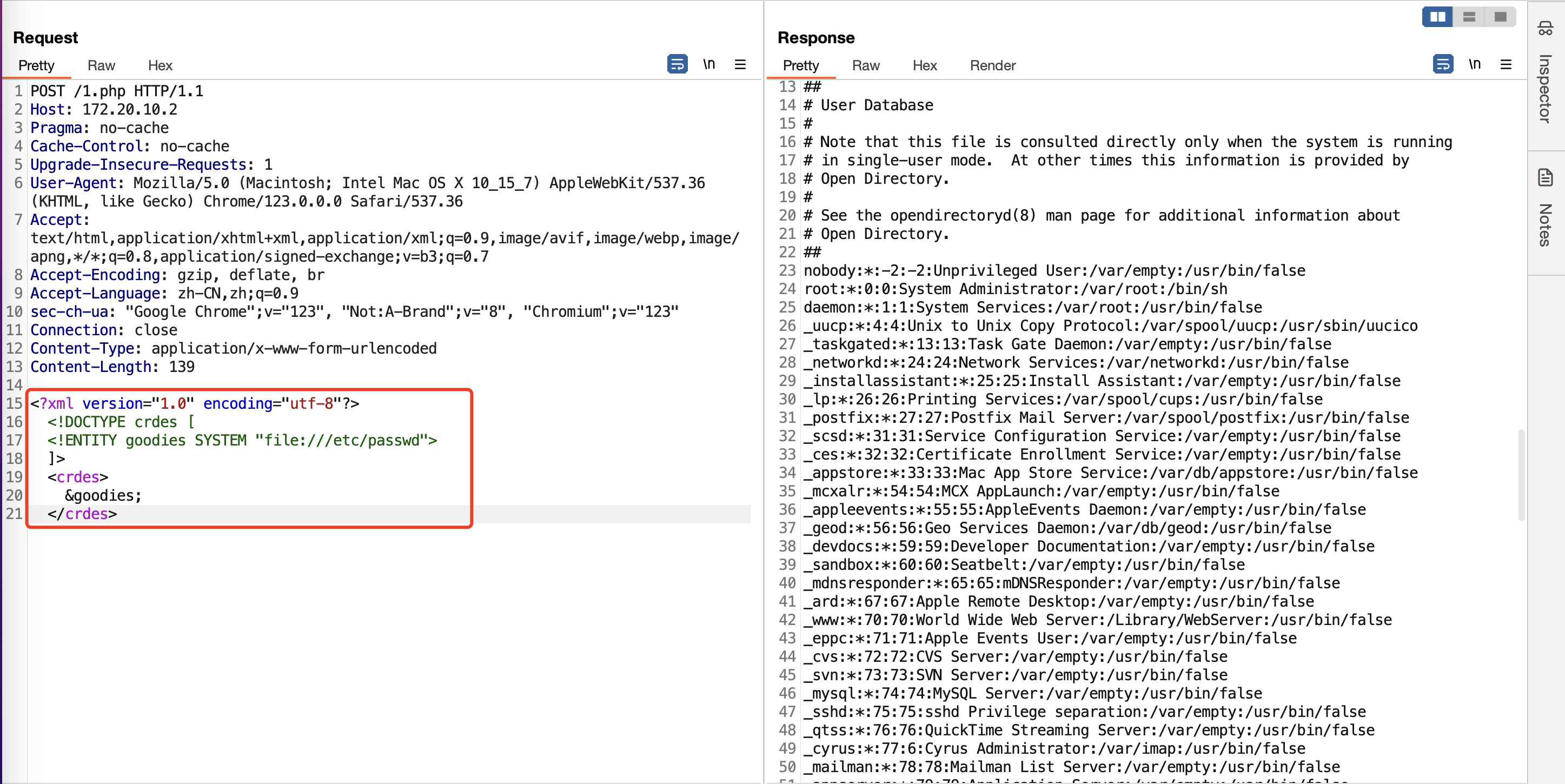1565x784 pixels.
Task: Click the _www World Wide Web Server line
Action: [x=1097, y=620]
